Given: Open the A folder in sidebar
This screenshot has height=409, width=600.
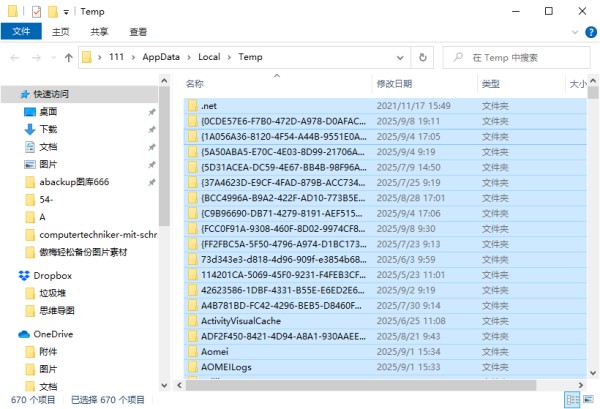Looking at the screenshot, I should click(42, 217).
